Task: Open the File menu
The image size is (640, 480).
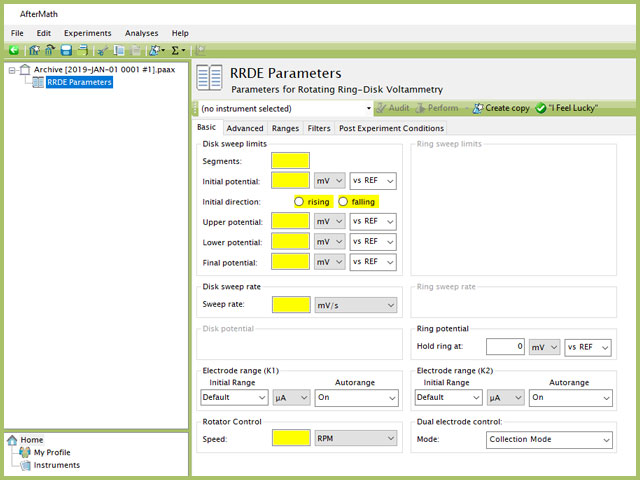Action: click(x=17, y=33)
